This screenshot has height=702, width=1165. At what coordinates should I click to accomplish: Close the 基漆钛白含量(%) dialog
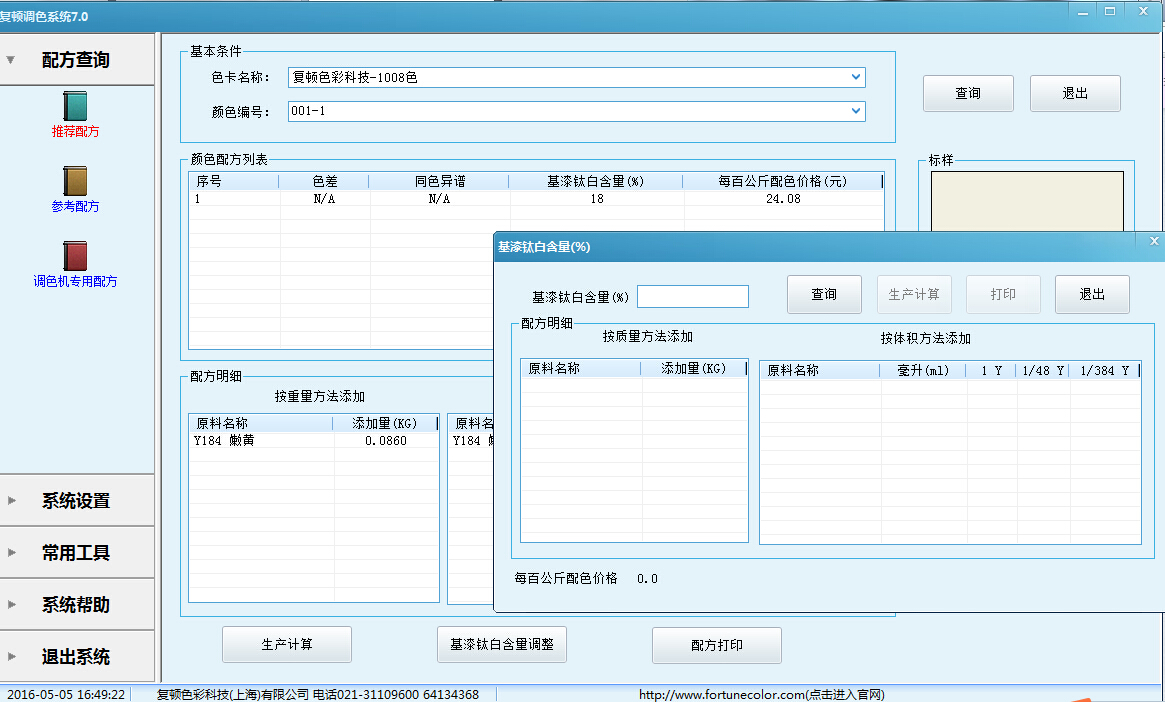[x=1153, y=242]
